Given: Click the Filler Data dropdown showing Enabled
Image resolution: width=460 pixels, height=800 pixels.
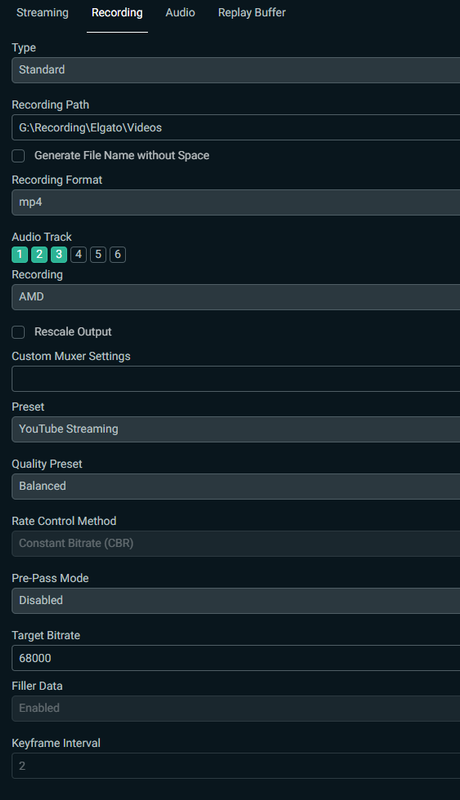Looking at the screenshot, I should (236, 708).
